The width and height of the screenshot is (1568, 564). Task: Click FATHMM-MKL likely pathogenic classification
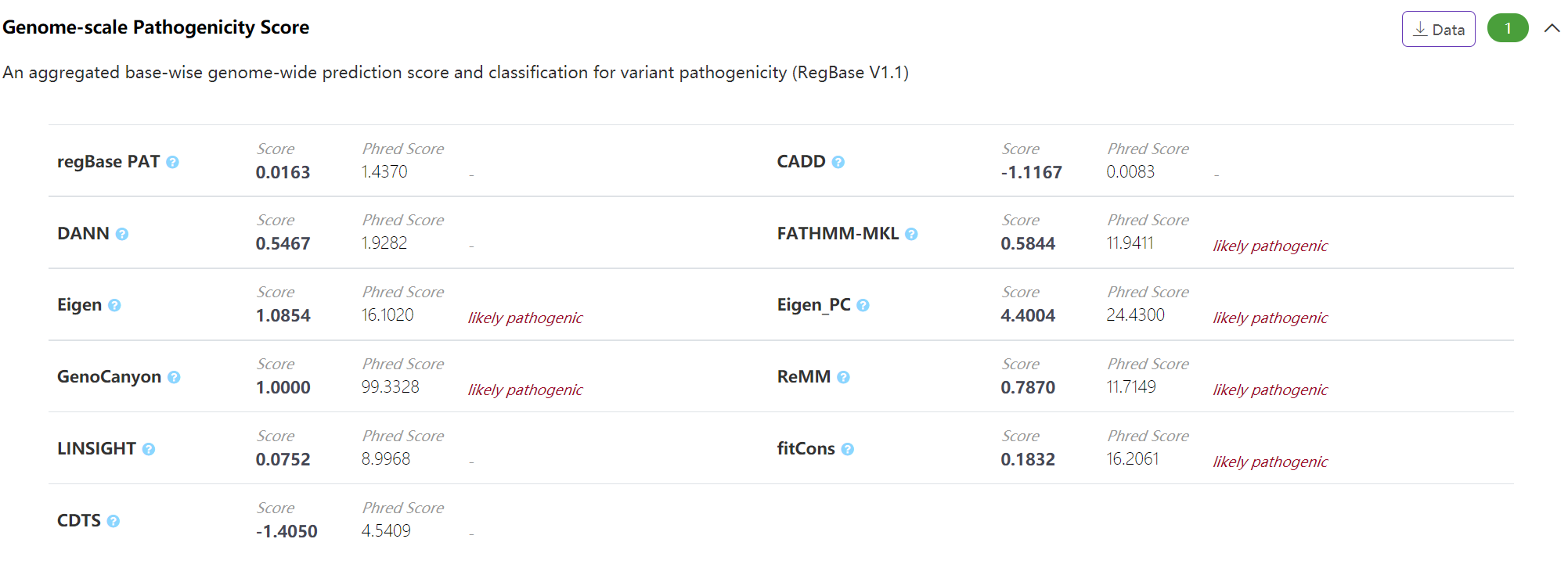[x=1270, y=246]
